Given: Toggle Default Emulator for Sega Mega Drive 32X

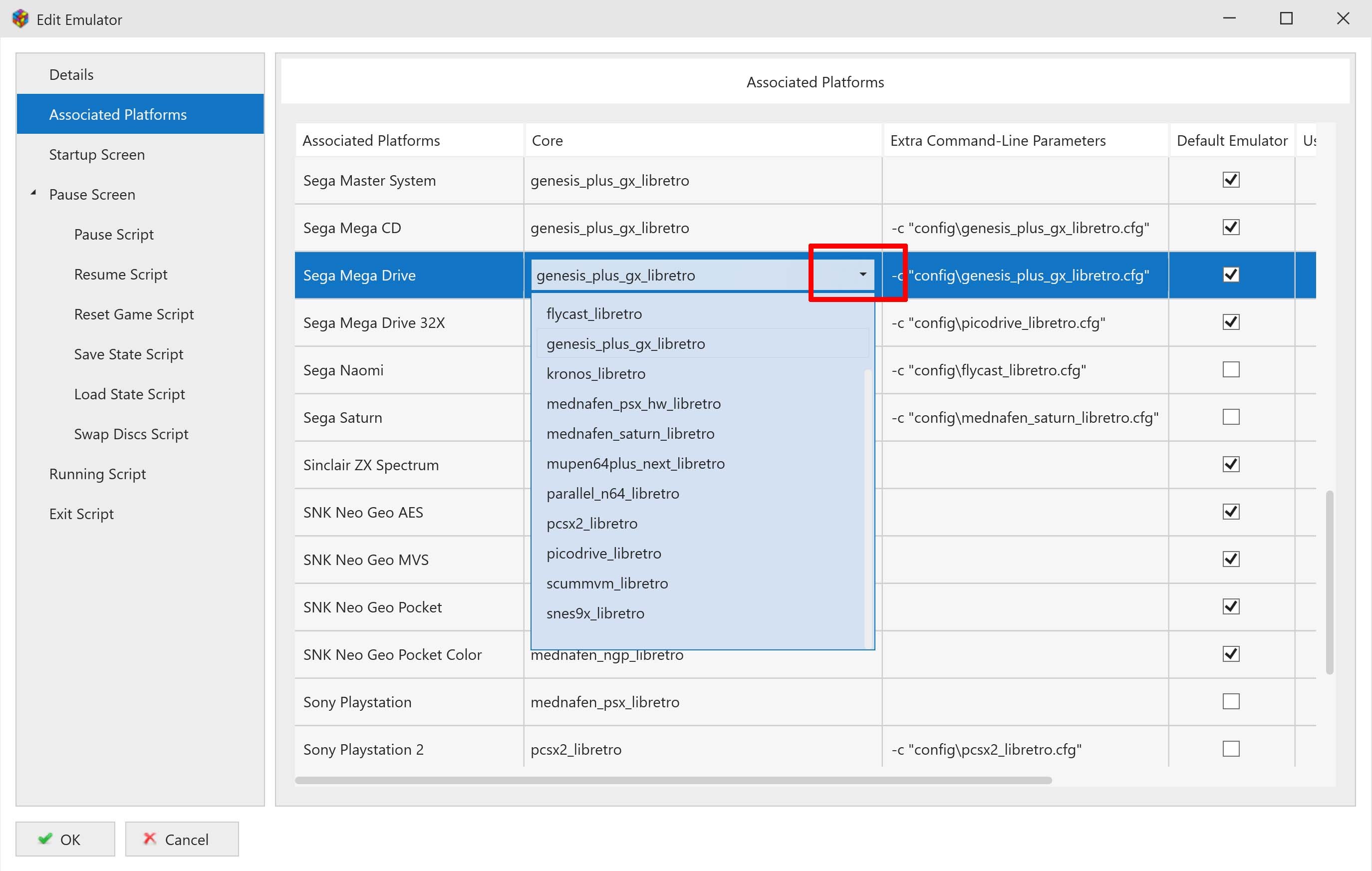Looking at the screenshot, I should [1231, 322].
